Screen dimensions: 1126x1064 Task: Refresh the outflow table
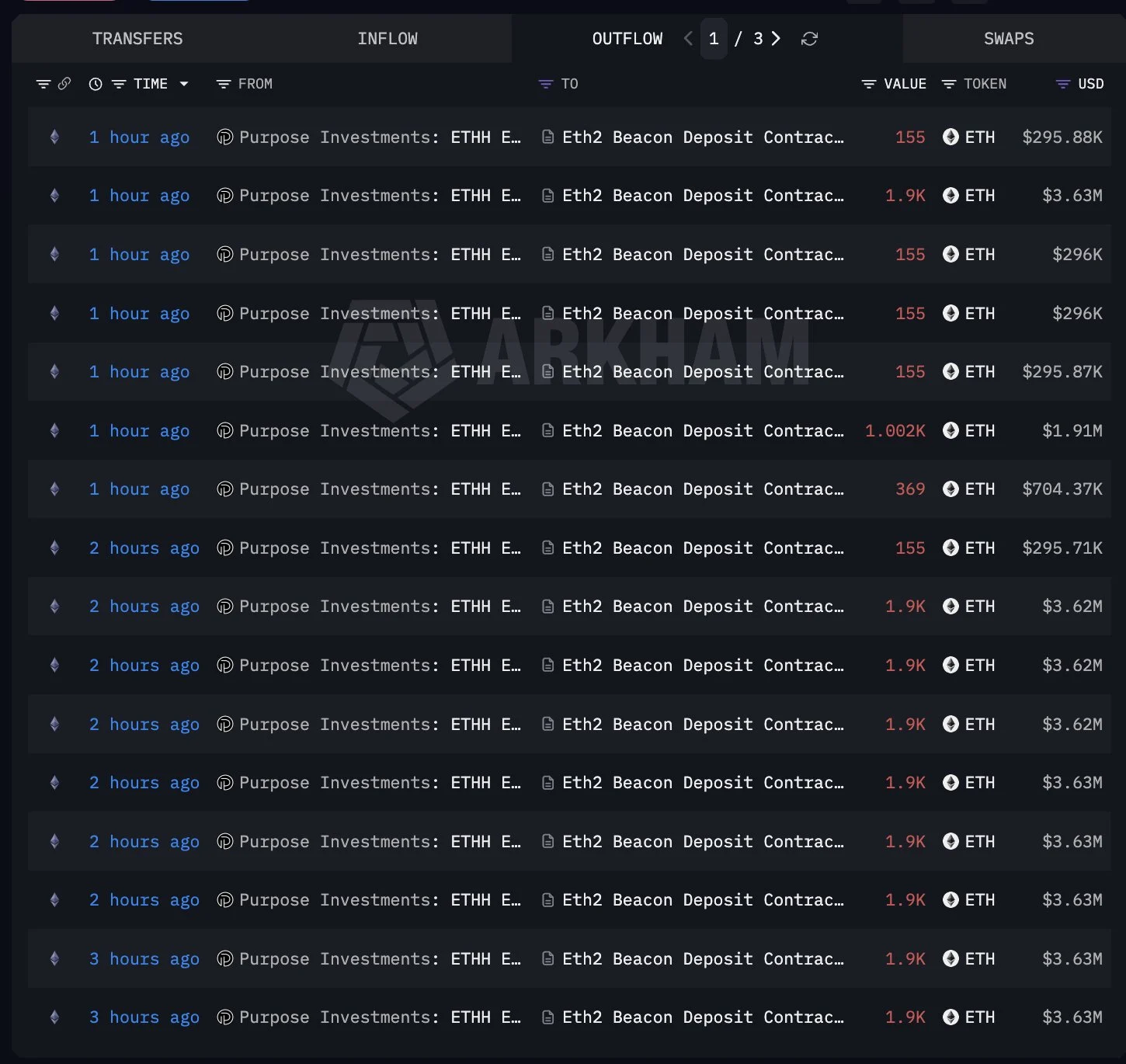(809, 39)
